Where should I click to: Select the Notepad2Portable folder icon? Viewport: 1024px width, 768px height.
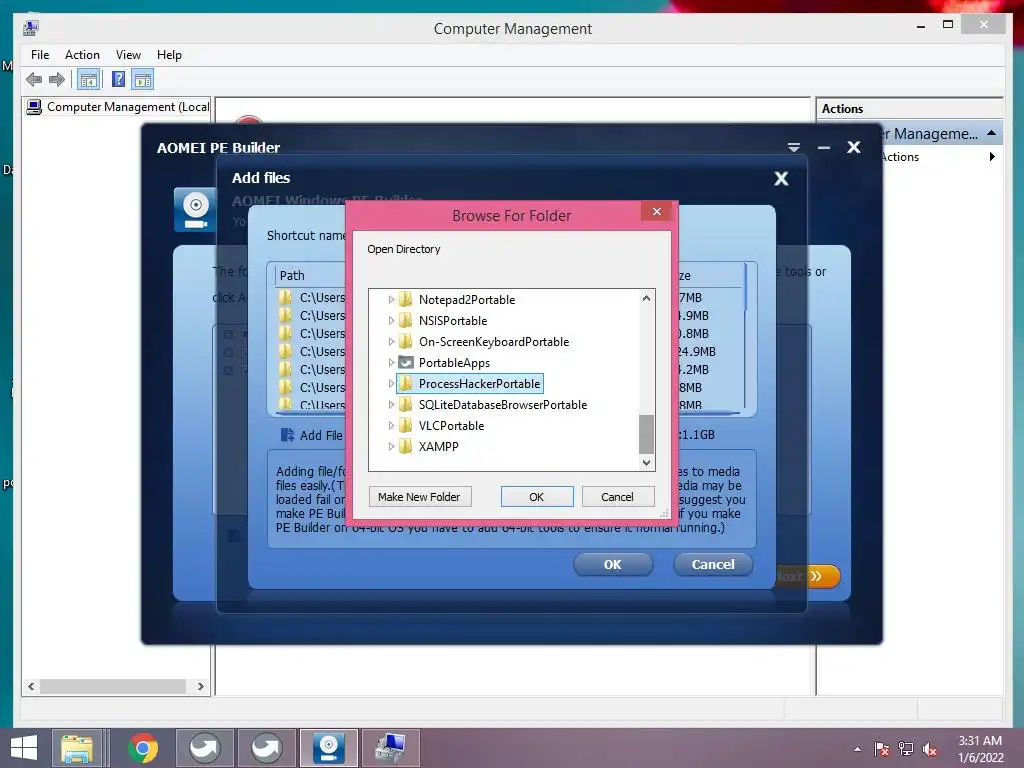[x=406, y=300]
